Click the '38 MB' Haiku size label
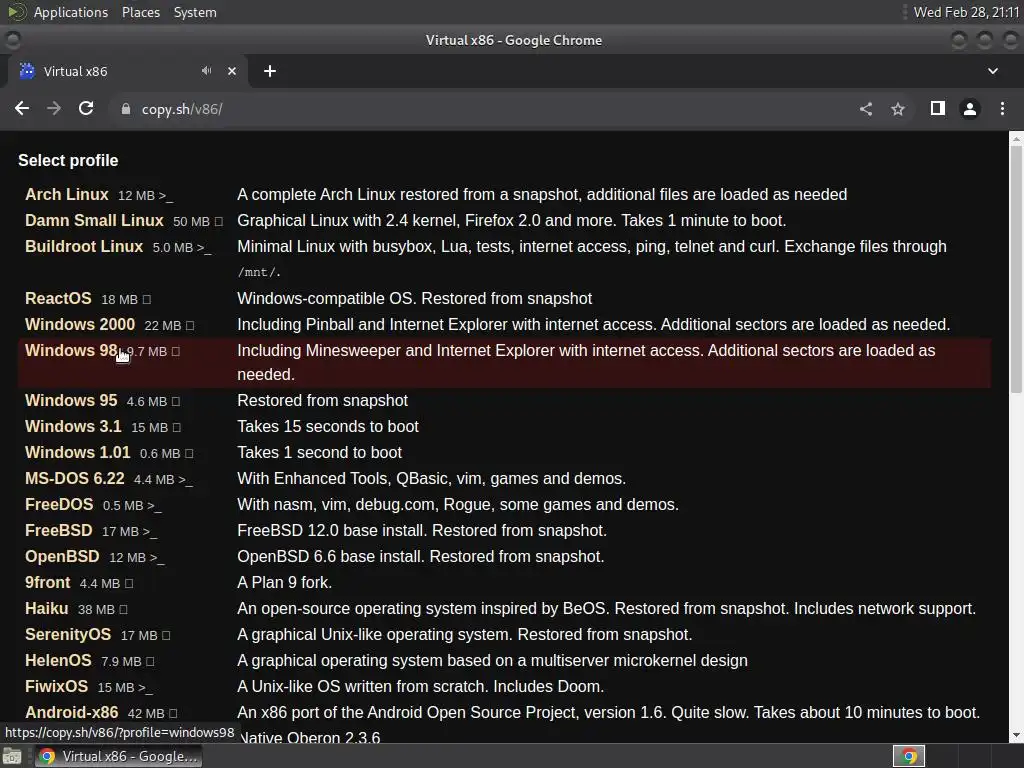 click(96, 610)
